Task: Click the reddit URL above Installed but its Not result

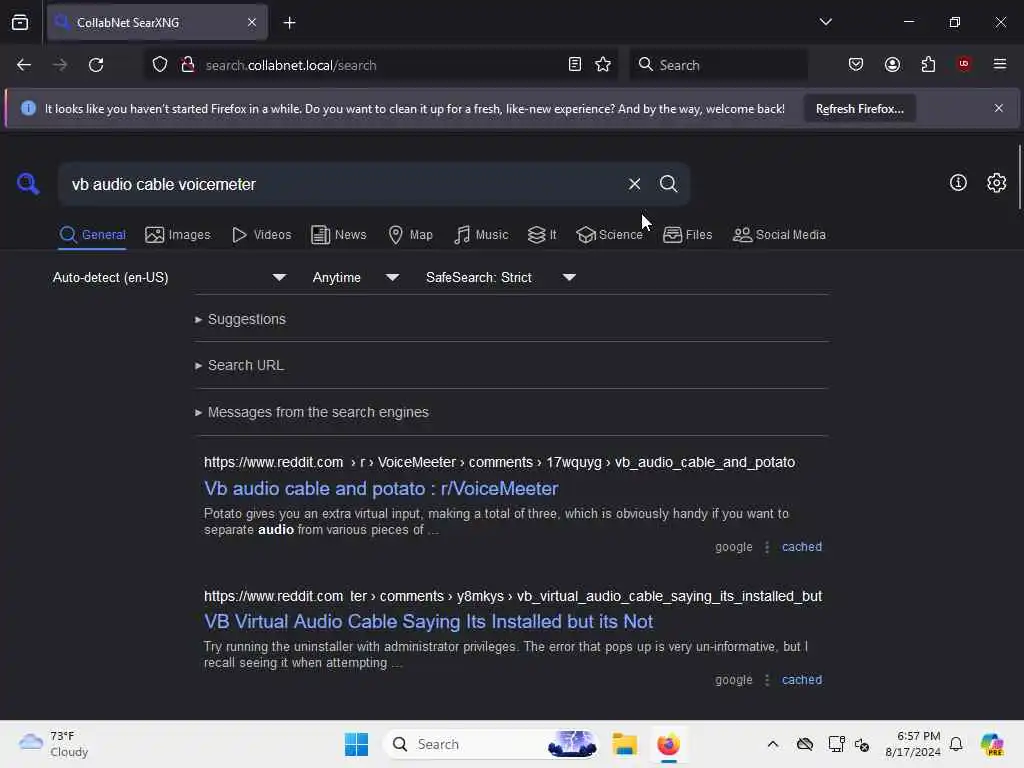Action: coord(513,596)
